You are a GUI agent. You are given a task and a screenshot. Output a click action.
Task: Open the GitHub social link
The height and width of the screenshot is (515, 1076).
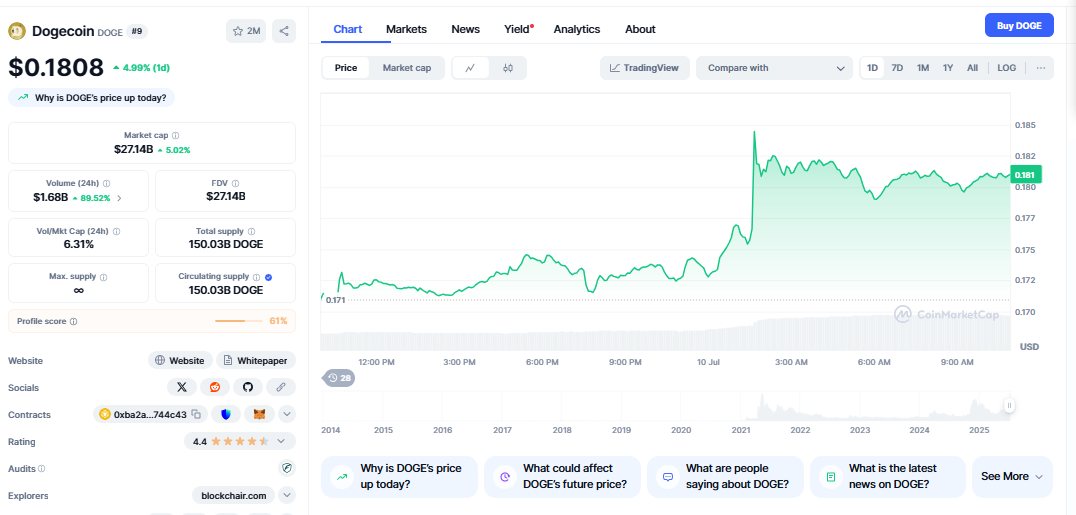pyautogui.click(x=248, y=387)
